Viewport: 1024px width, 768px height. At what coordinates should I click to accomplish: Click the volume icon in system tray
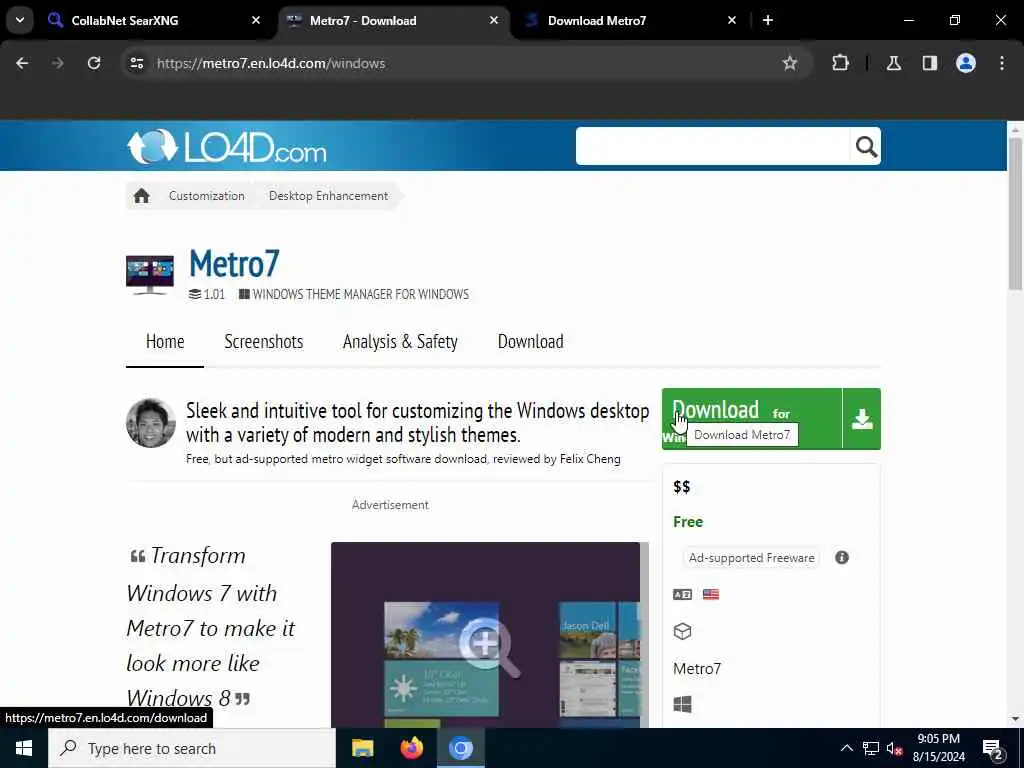(894, 749)
